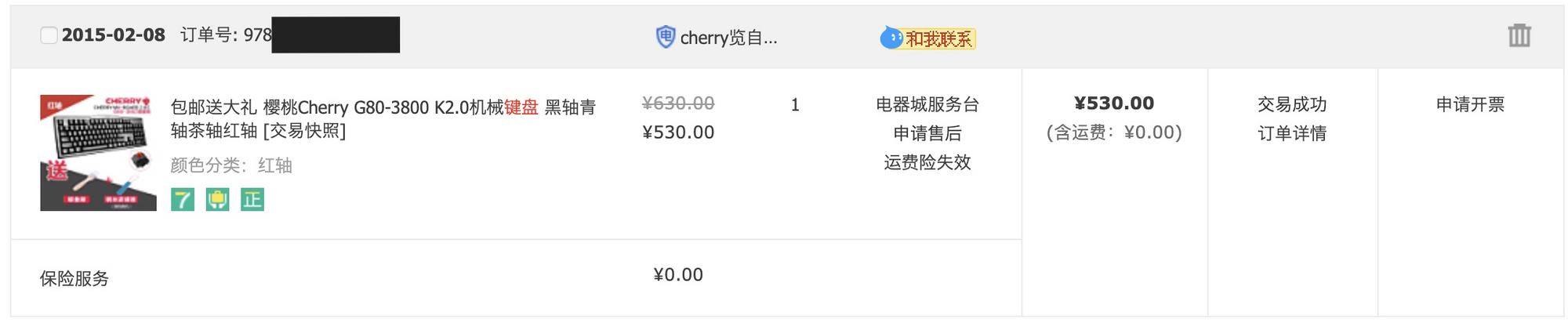The image size is (1568, 330).
Task: Click the 颜色分类: 红轴 variant text
Action: [231, 165]
